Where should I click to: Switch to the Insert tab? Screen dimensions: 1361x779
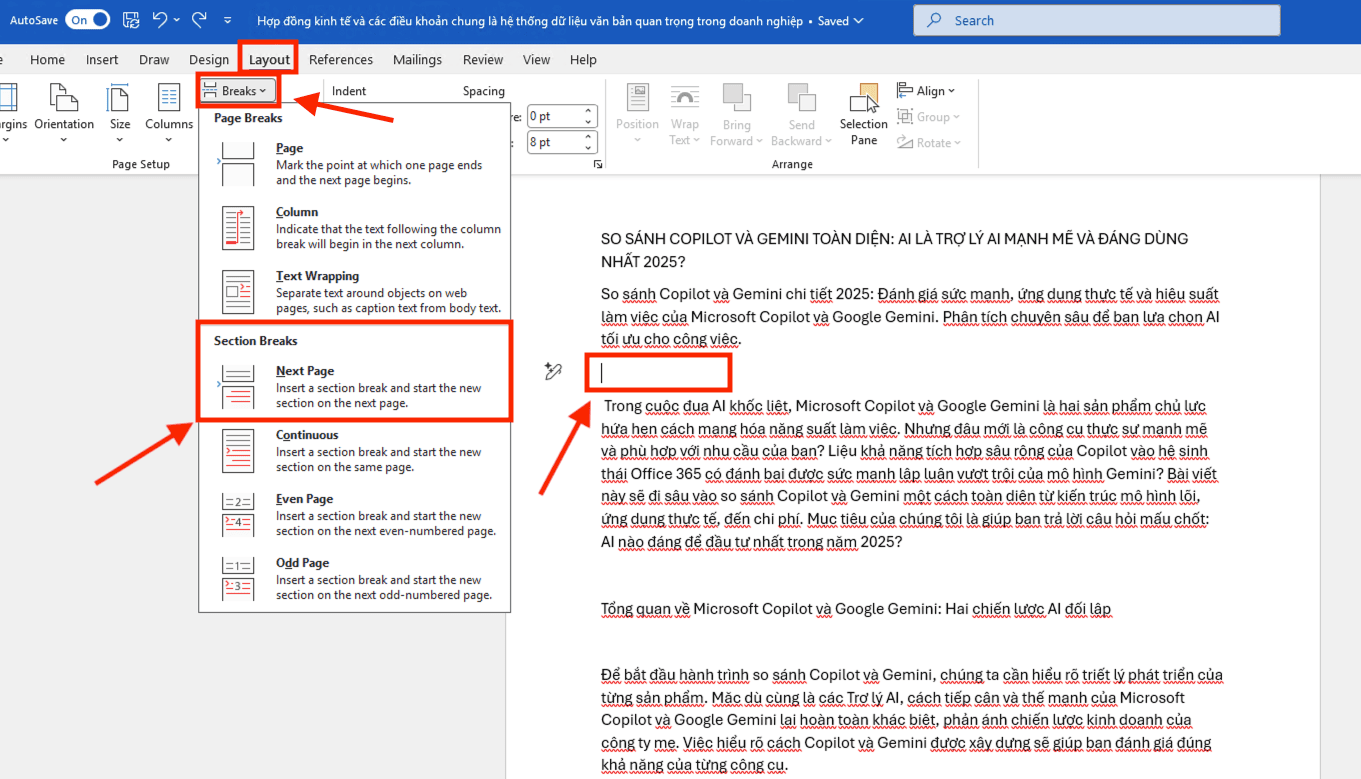(102, 59)
